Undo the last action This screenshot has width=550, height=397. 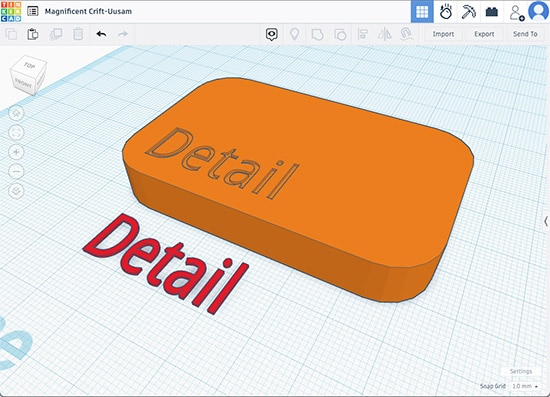point(101,34)
